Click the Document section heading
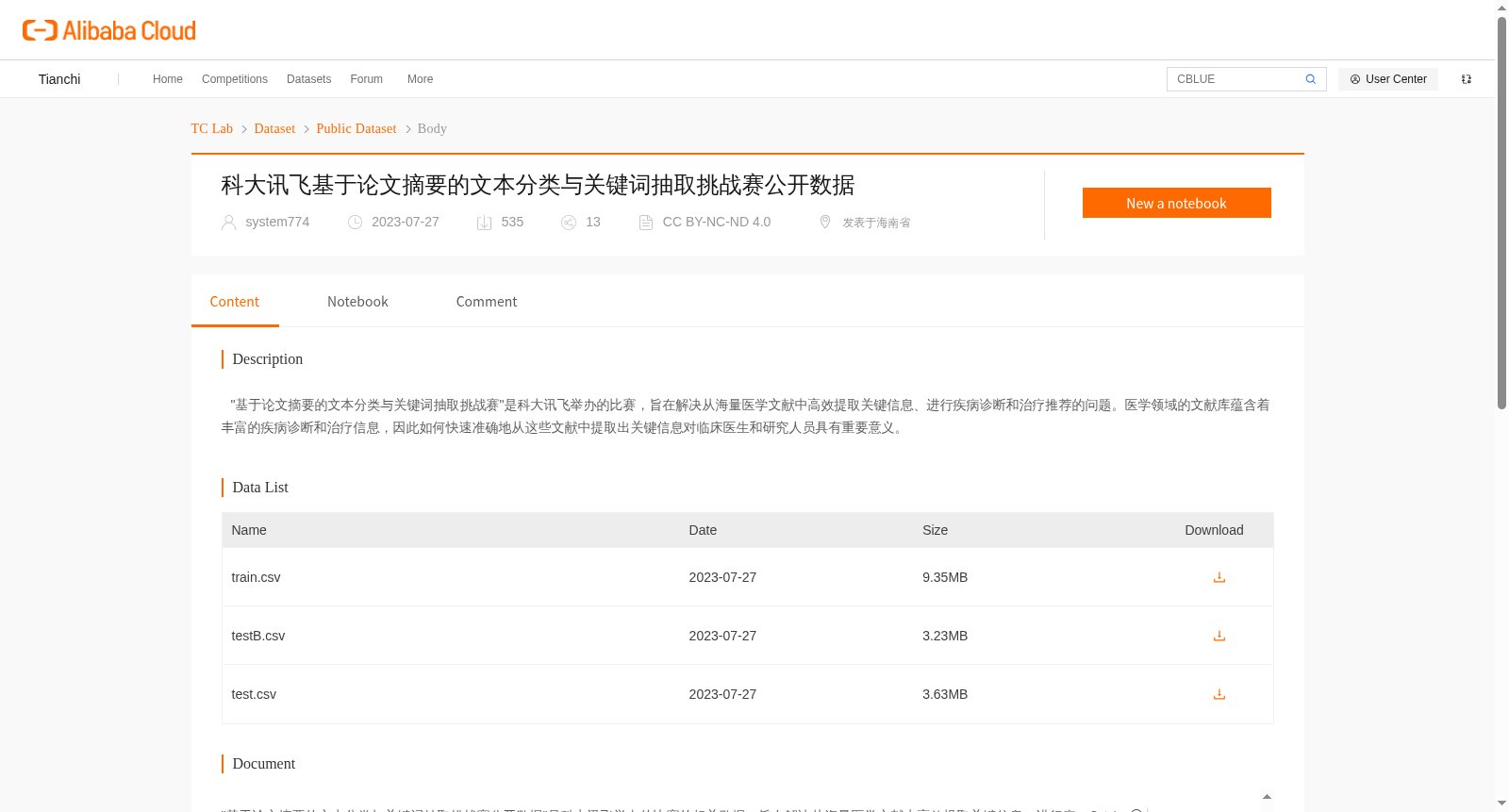The width and height of the screenshot is (1509, 812). (x=263, y=764)
